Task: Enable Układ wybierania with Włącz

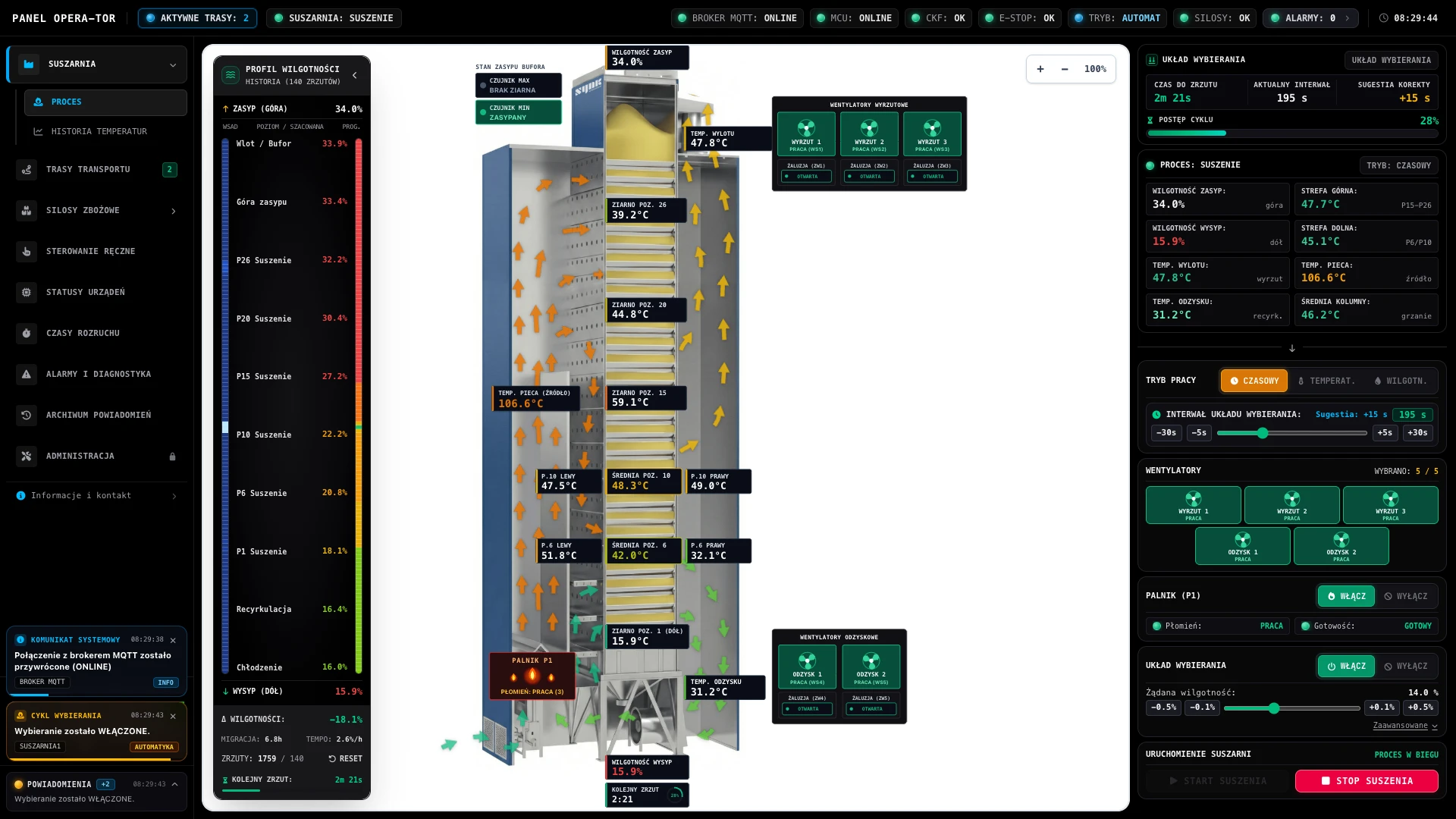Action: click(x=1346, y=666)
